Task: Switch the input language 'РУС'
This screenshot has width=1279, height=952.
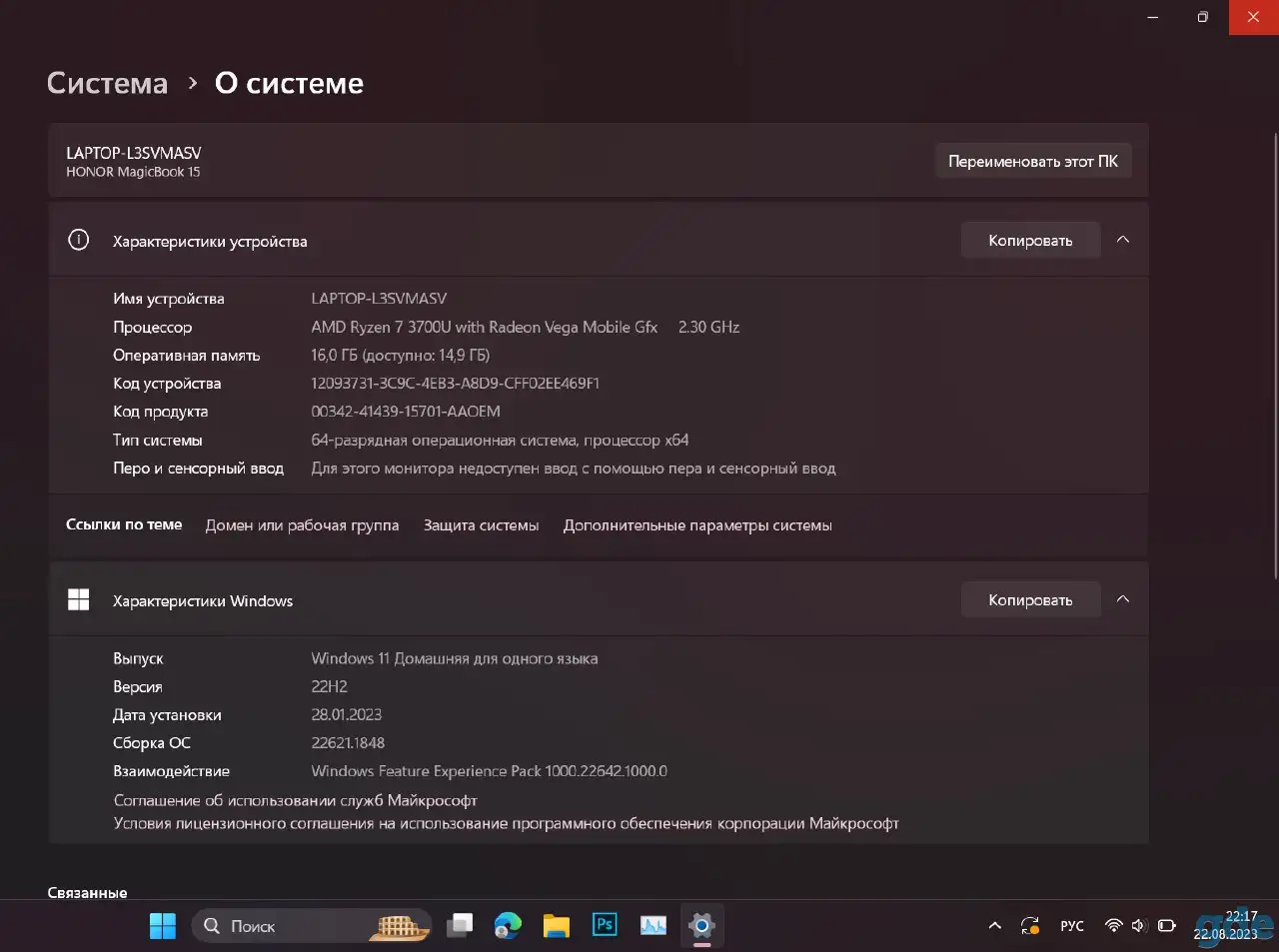Action: [x=1072, y=926]
